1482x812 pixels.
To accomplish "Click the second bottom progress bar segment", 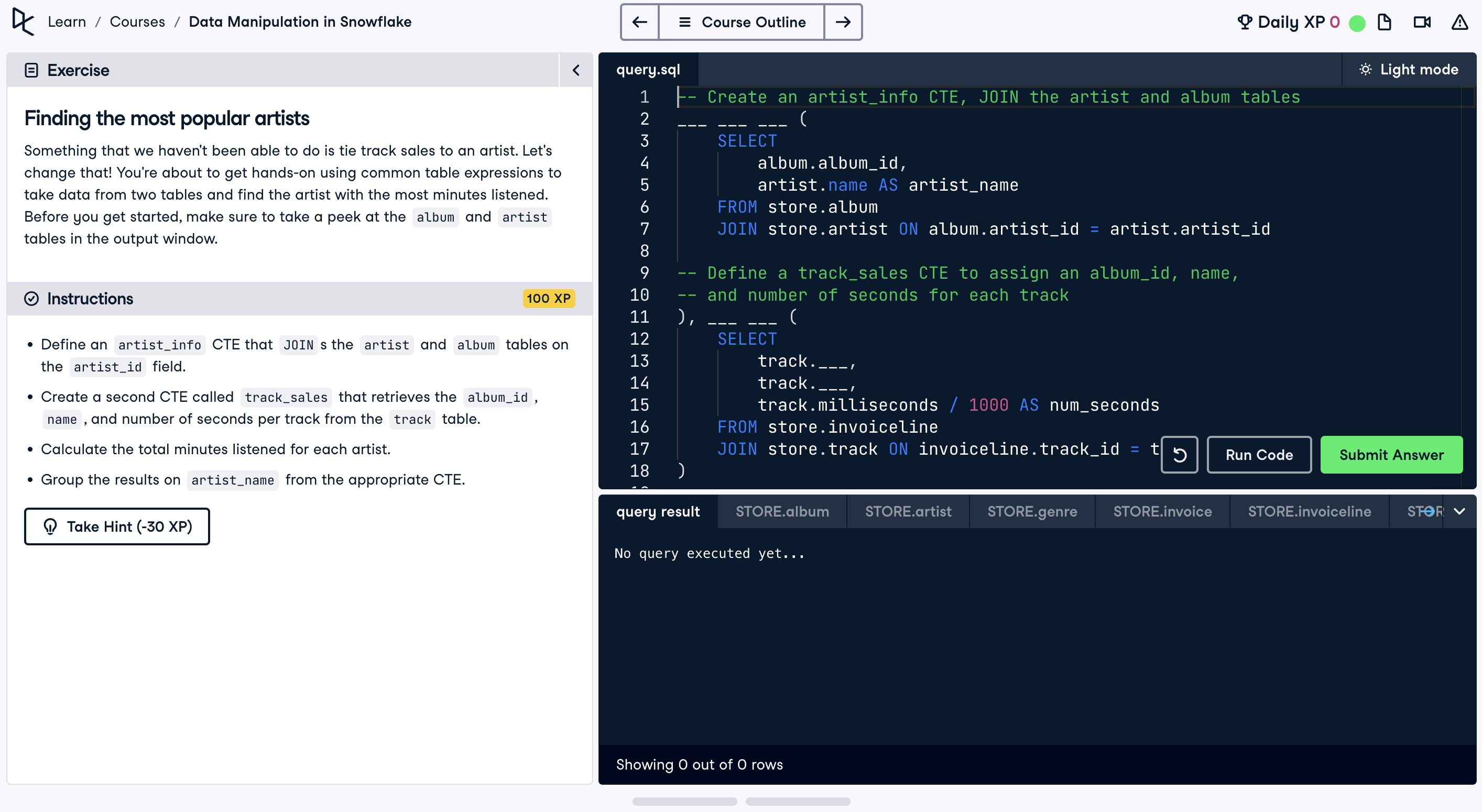I will 798,801.
